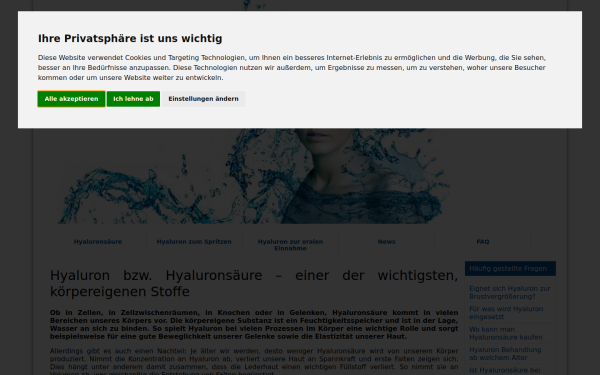Click the Ihre Privatsphäre ist uns wichtig heading
The height and width of the screenshot is (375, 600).
130,39
